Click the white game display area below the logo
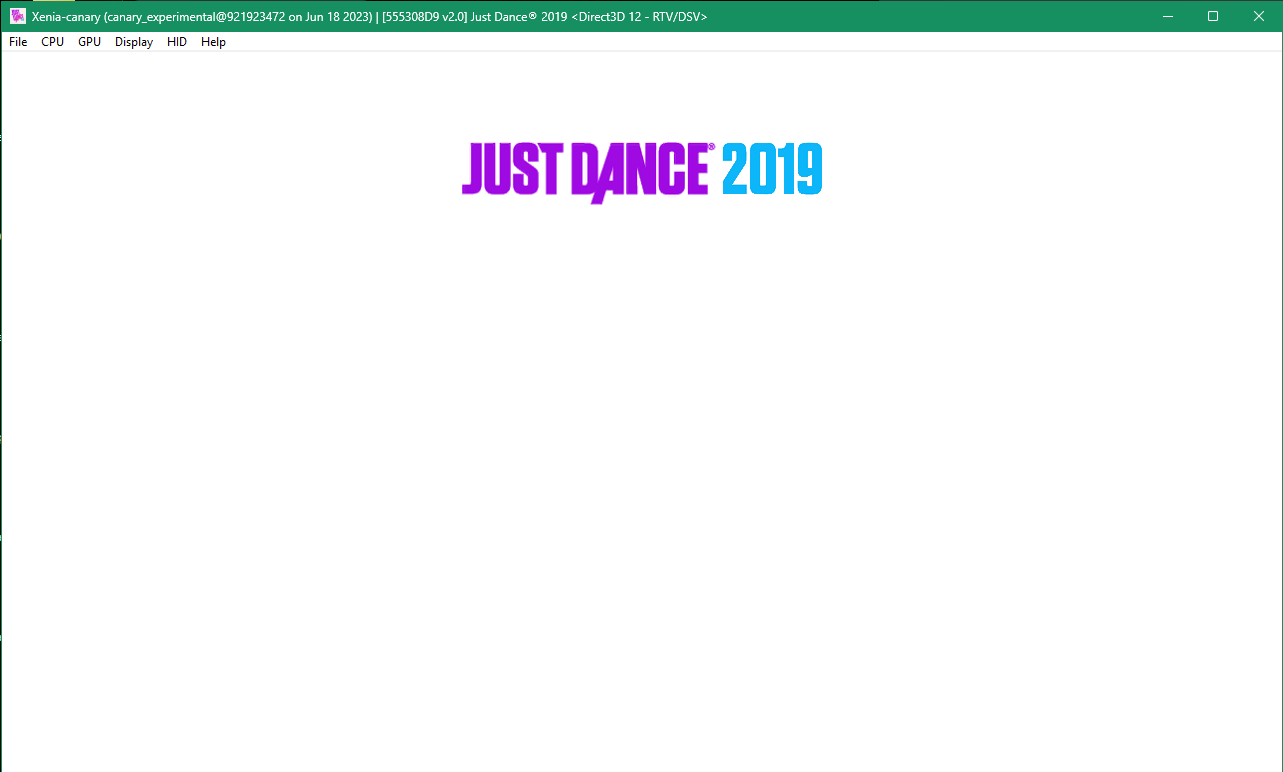Screen dimensions: 1283x772 [x=641, y=450]
